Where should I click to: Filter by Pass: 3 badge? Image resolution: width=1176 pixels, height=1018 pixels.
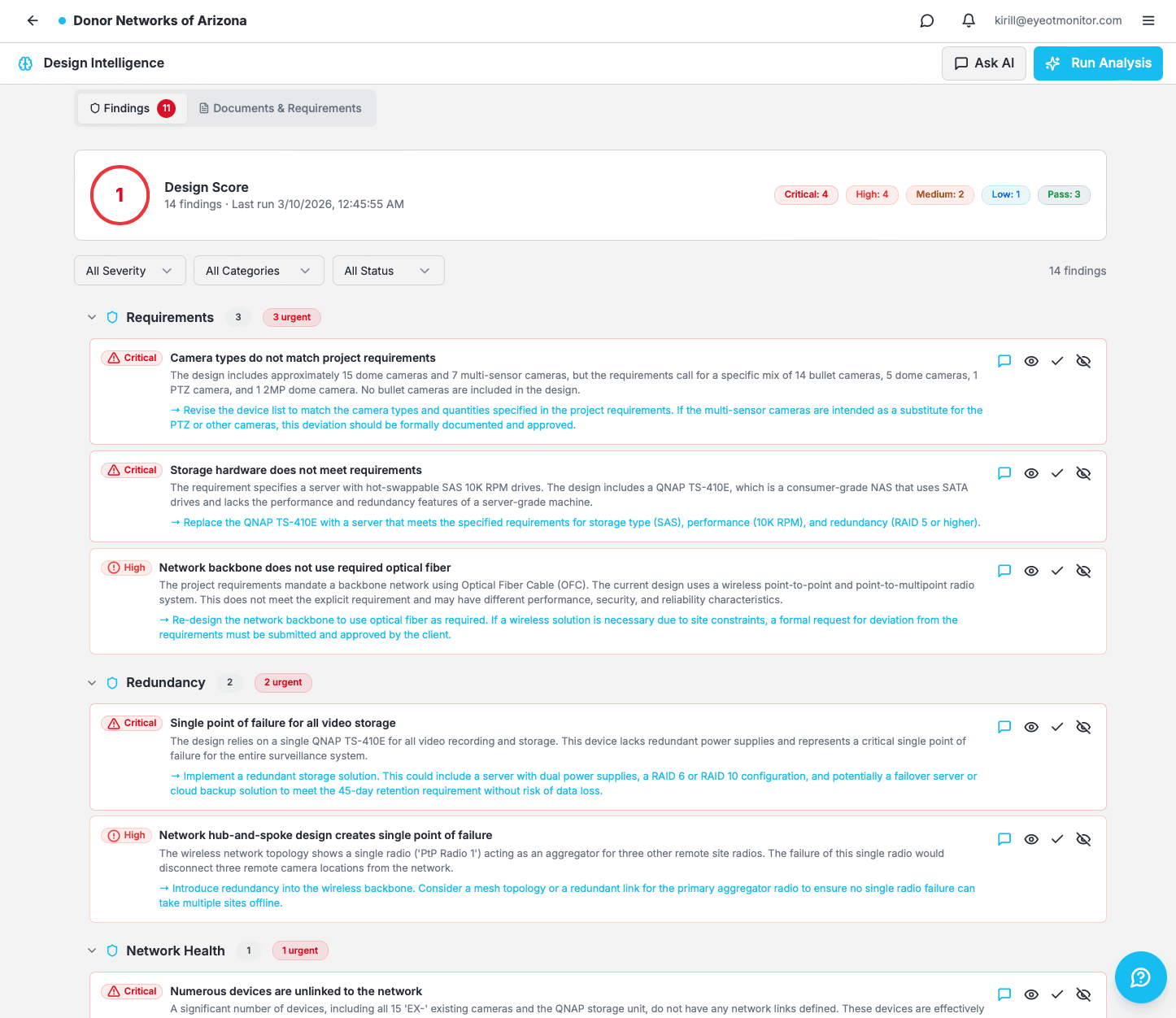(1064, 194)
